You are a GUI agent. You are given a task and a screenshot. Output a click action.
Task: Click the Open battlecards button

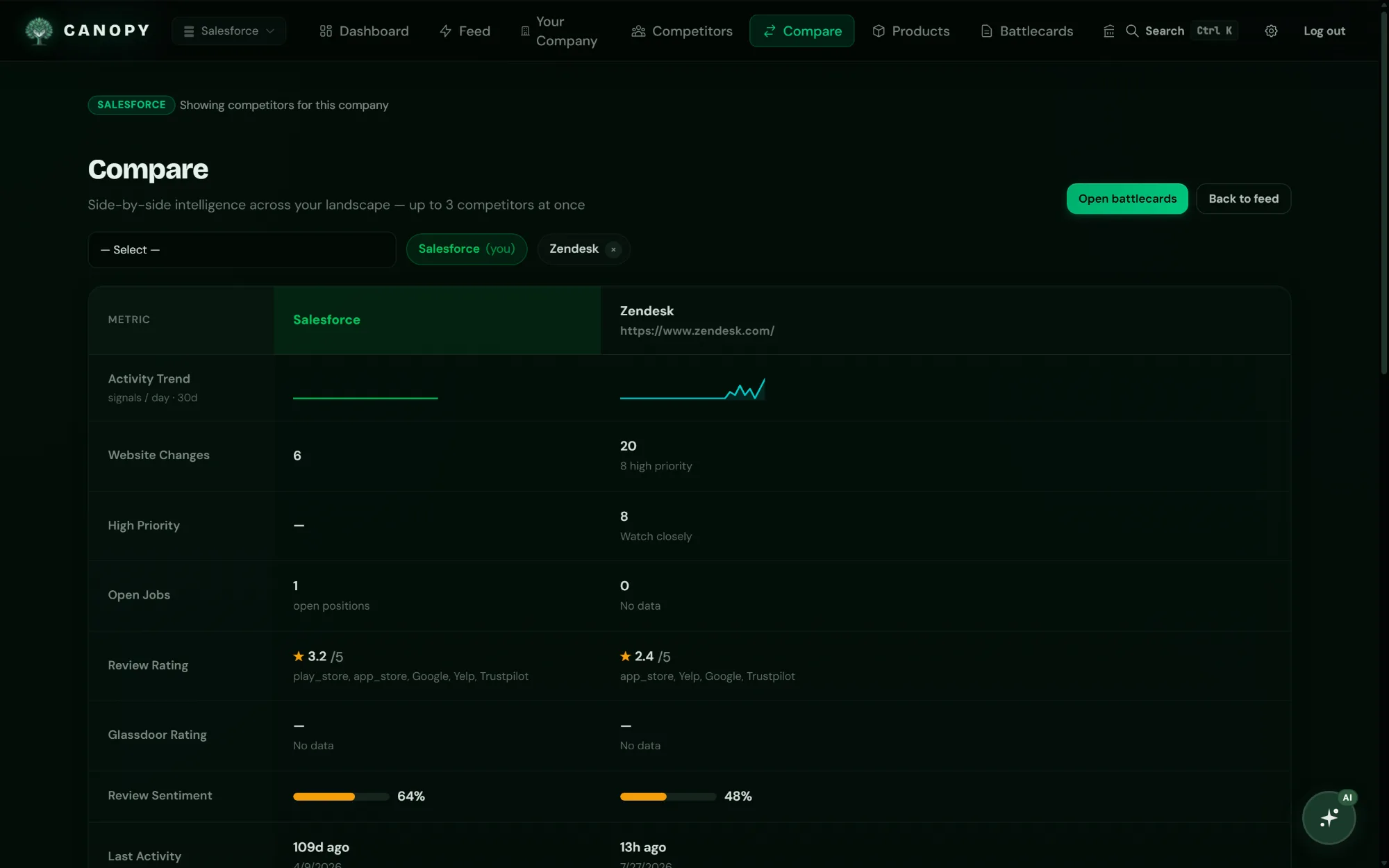click(x=1127, y=199)
